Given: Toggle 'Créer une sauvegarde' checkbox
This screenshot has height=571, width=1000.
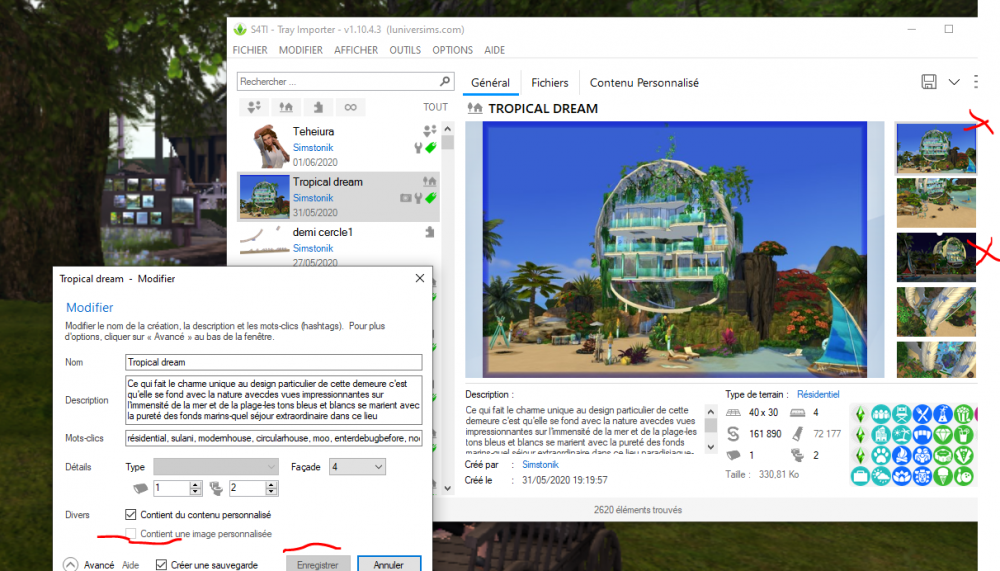Looking at the screenshot, I should tap(161, 565).
